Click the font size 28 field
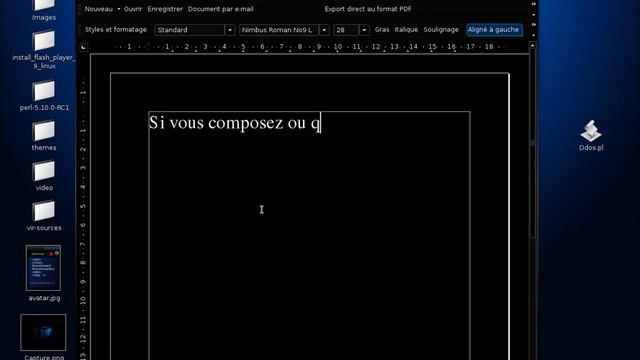This screenshot has height=360, width=640. (x=346, y=30)
